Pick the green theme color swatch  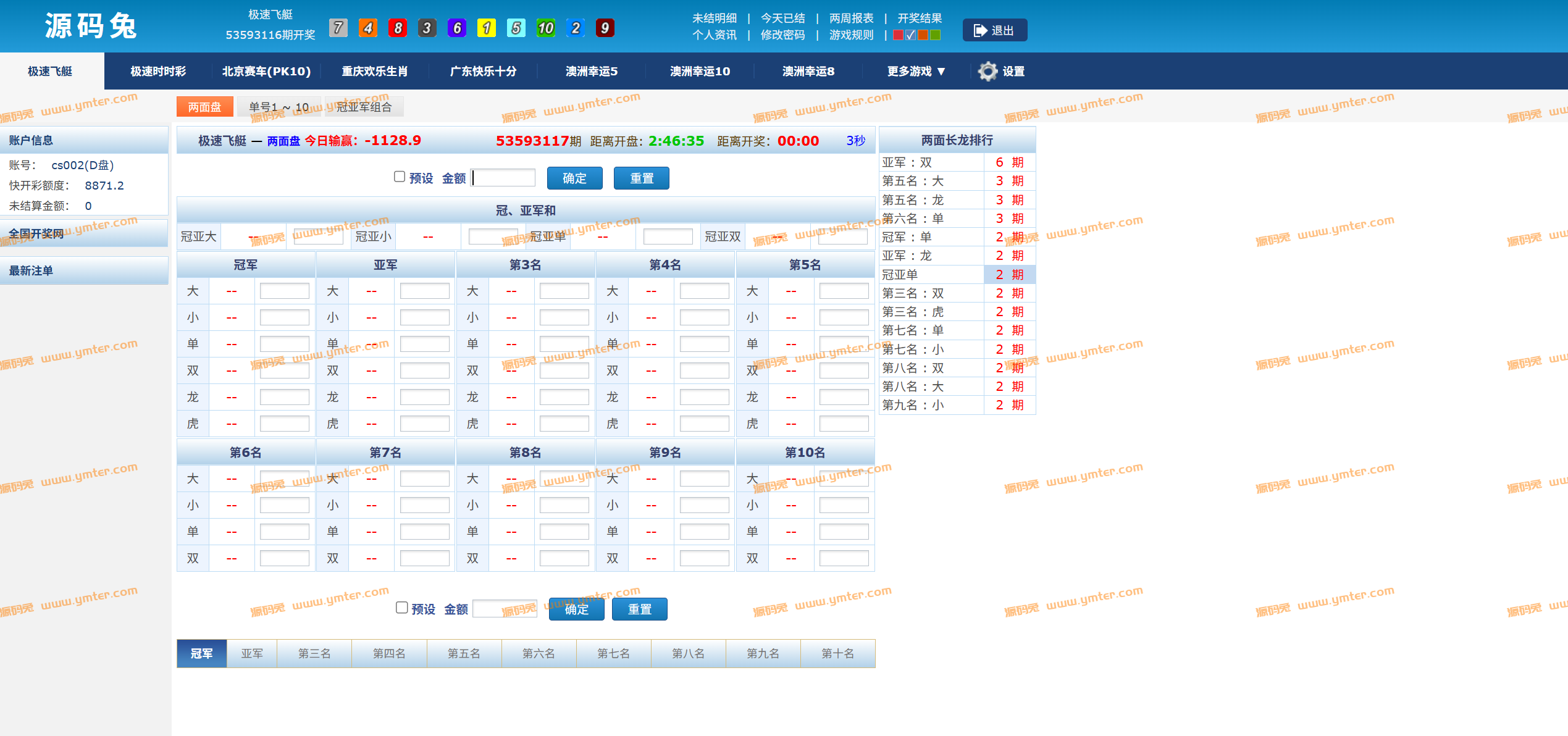[936, 35]
